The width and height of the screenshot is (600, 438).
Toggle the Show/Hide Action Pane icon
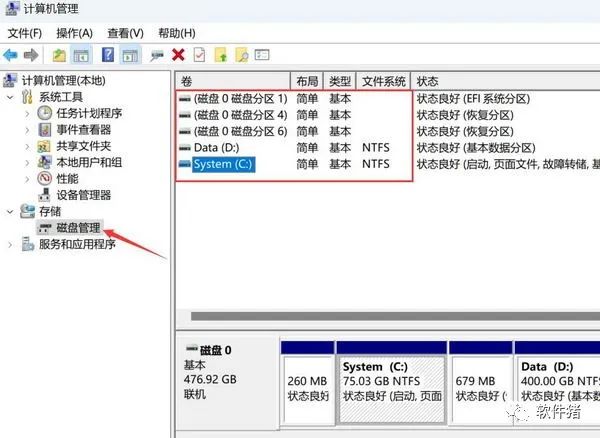[130, 55]
